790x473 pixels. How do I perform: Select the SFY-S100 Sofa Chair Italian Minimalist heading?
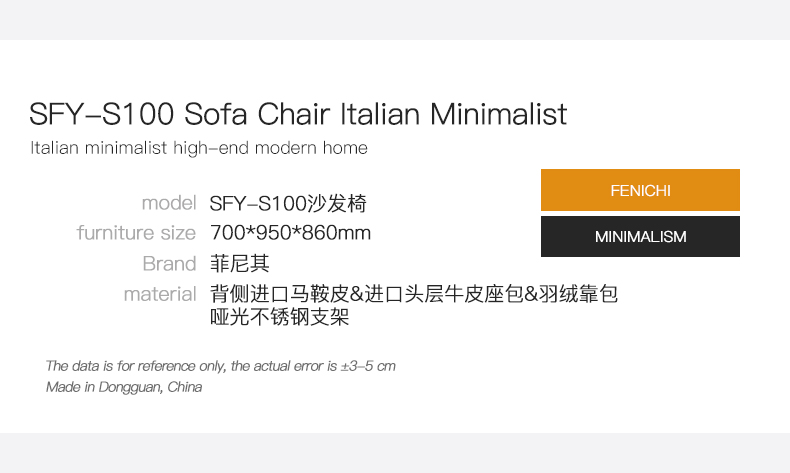coord(298,114)
